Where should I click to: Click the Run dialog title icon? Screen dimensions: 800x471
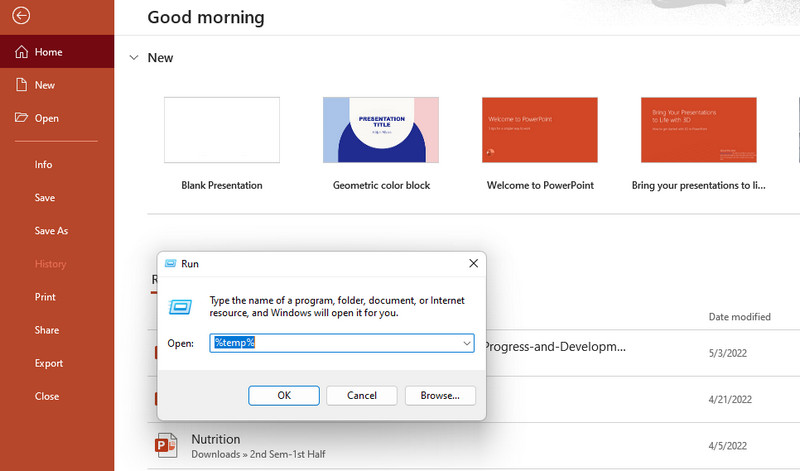pos(168,264)
